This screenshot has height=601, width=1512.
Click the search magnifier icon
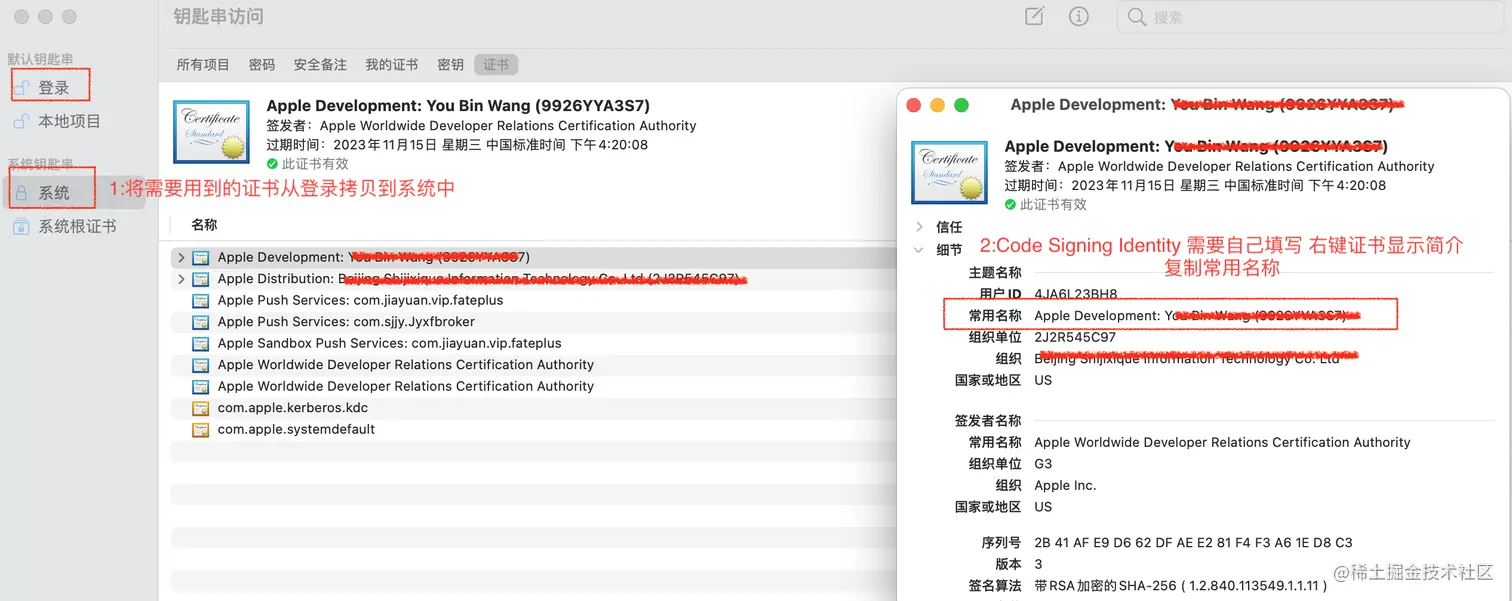[x=1137, y=17]
